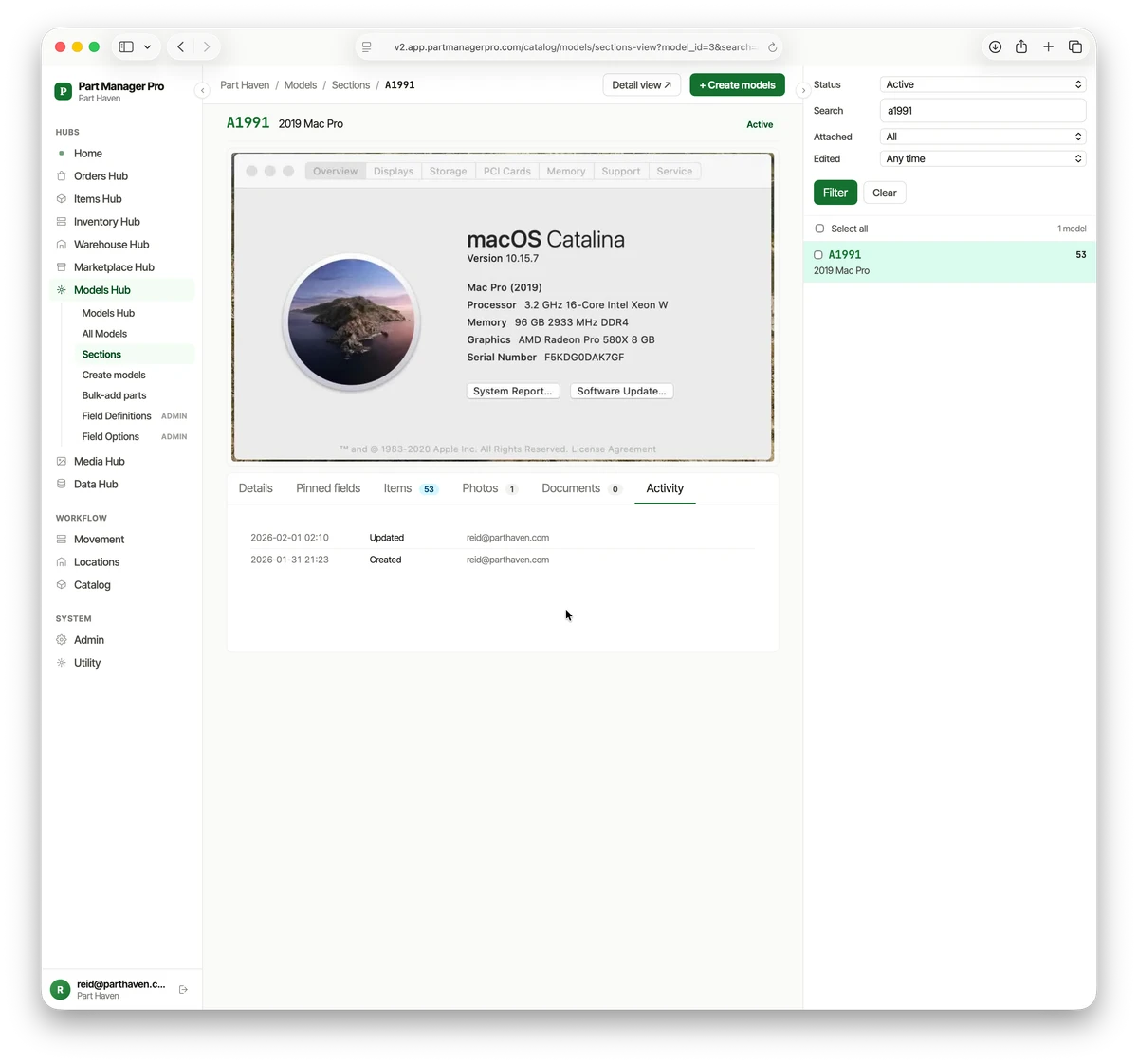Click the Warehouse Hub icon
Screen dimensions: 1138x1064
62,245
